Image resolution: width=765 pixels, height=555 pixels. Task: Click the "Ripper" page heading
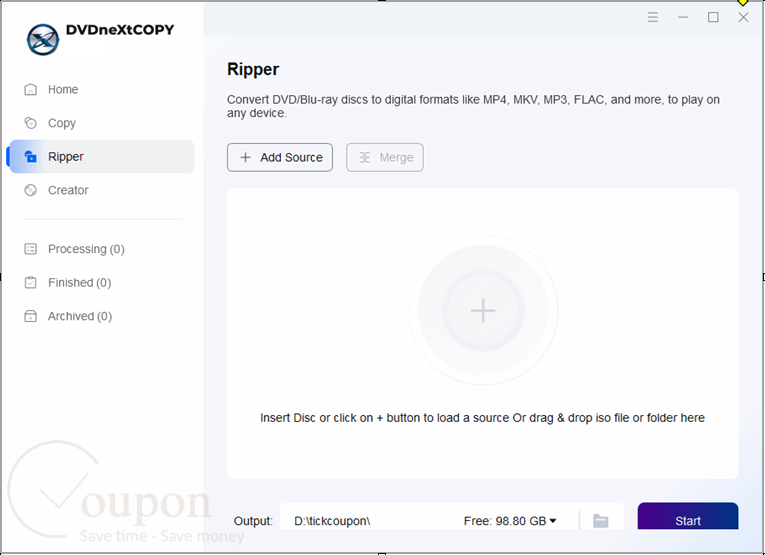[253, 70]
